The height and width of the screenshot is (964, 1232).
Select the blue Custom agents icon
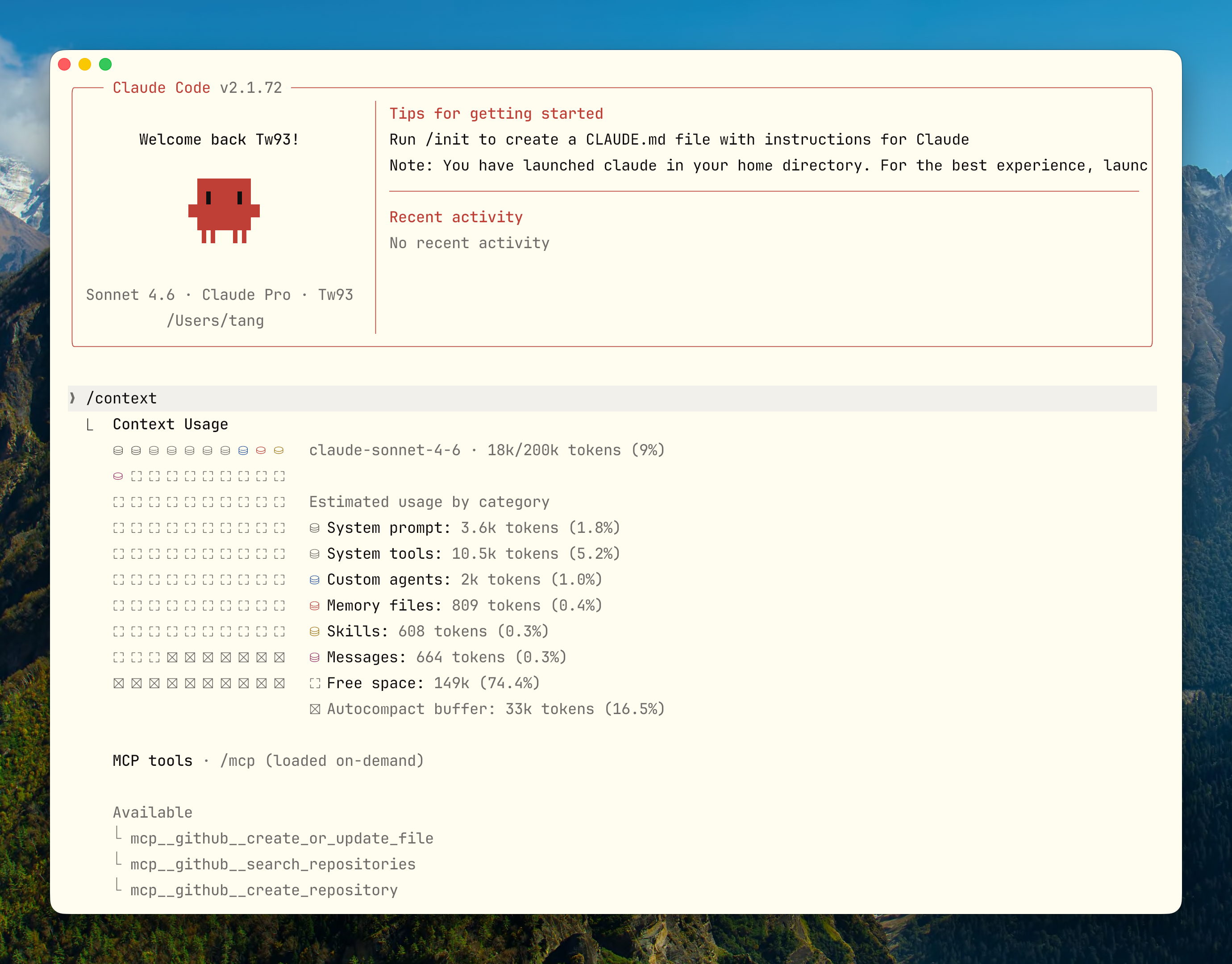(x=314, y=579)
